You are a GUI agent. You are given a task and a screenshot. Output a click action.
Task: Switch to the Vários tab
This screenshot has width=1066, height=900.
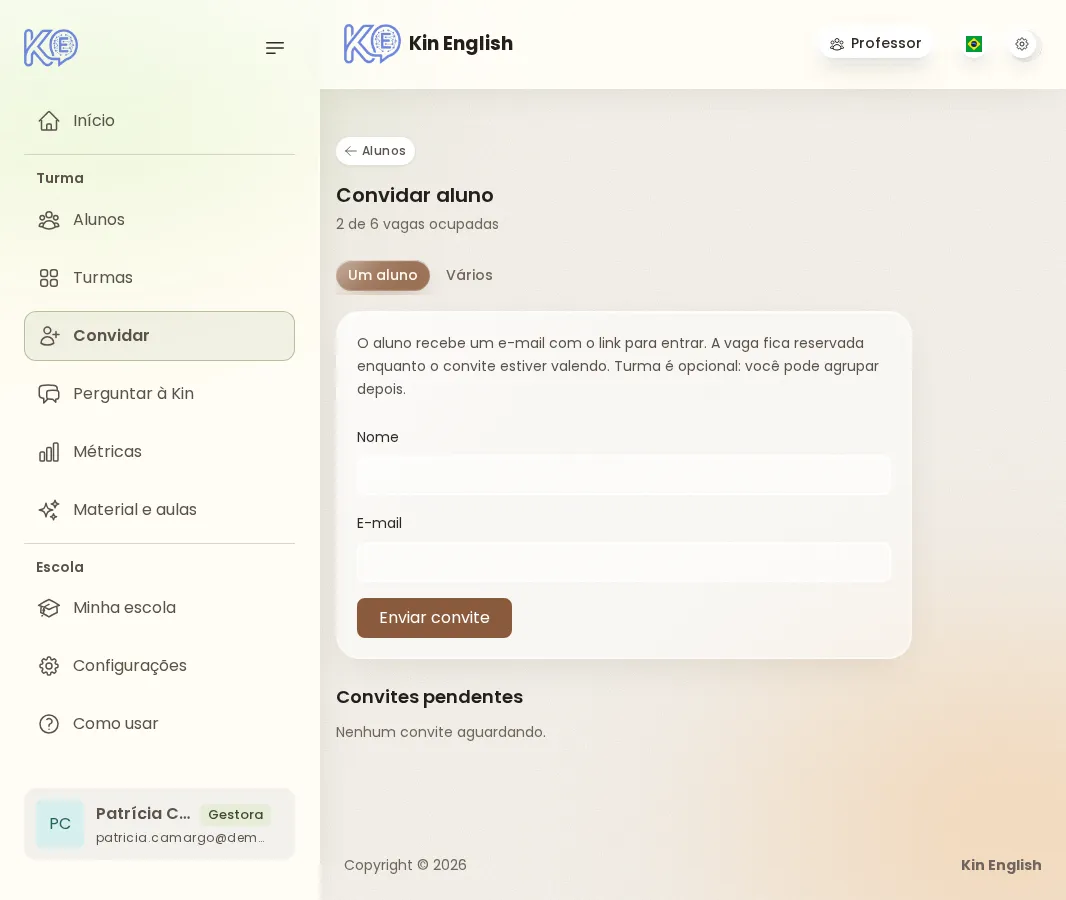pos(469,275)
